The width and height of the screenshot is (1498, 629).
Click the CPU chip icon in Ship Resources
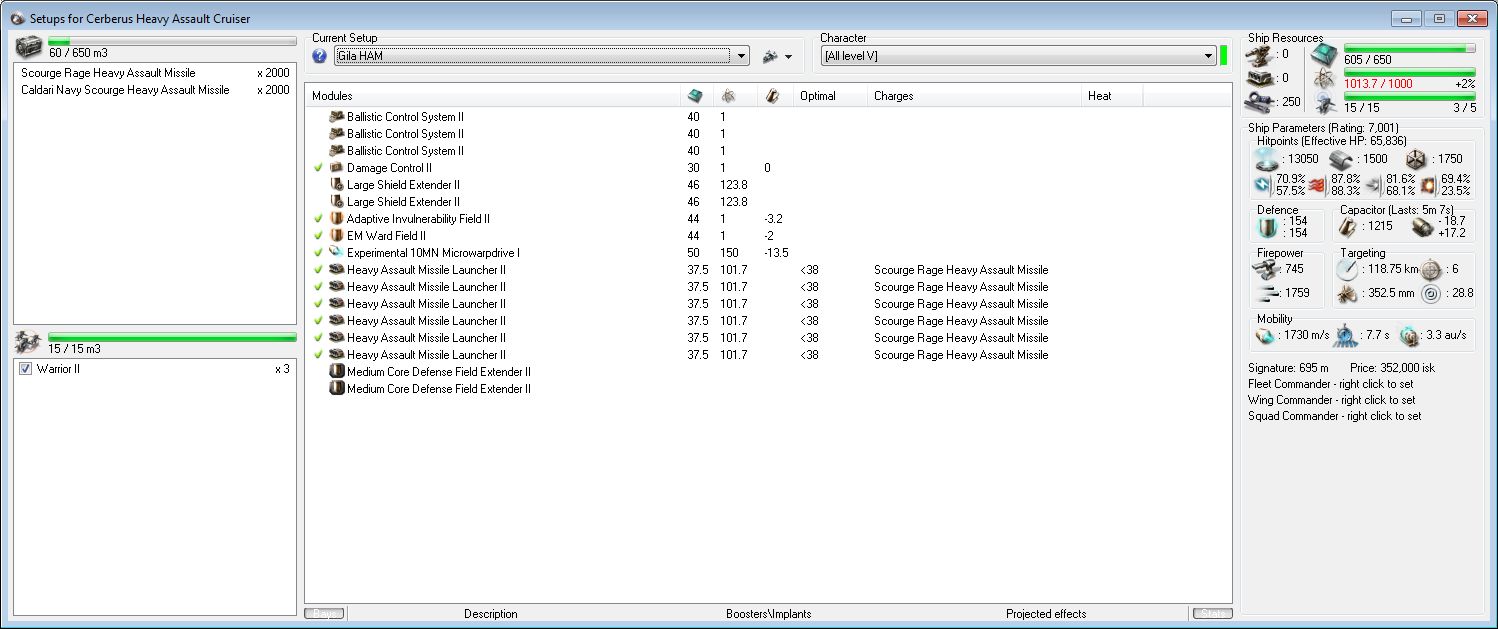[1324, 54]
